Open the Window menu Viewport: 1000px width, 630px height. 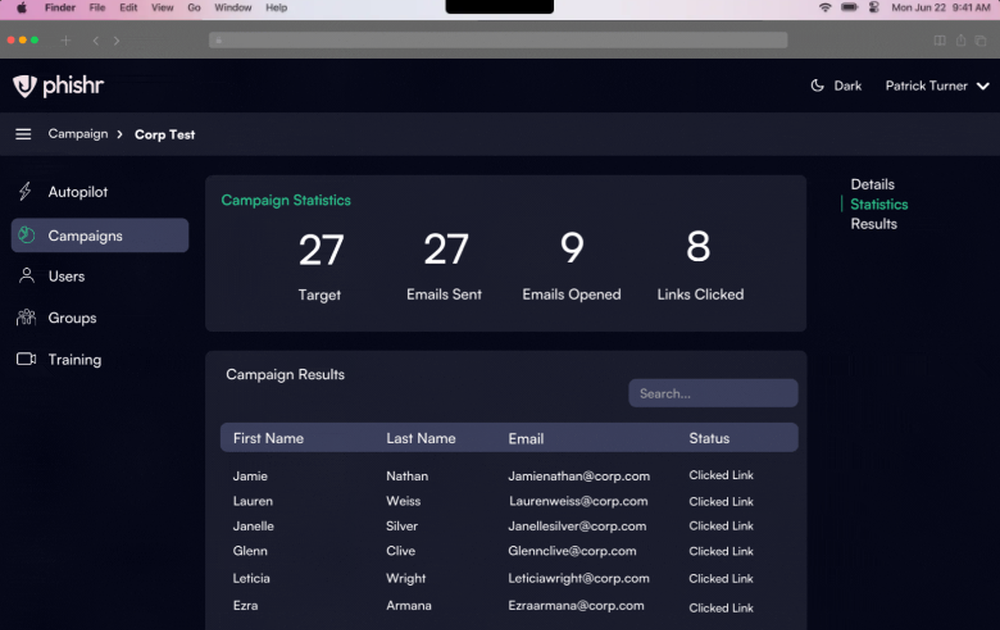click(x=233, y=8)
